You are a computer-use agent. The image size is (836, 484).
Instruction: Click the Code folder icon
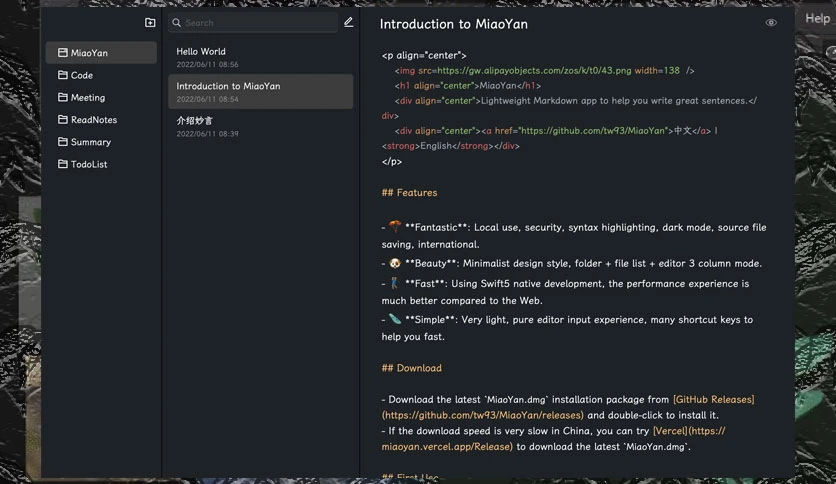point(63,75)
